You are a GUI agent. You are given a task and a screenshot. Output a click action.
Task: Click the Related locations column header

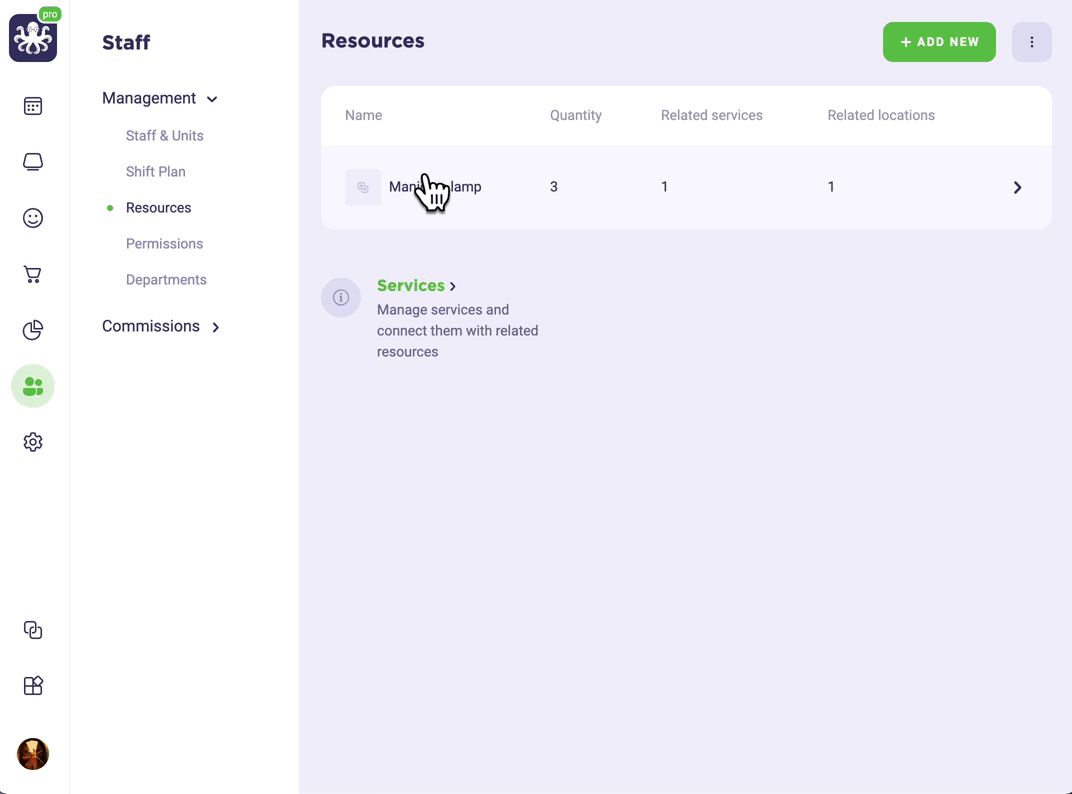[881, 116]
